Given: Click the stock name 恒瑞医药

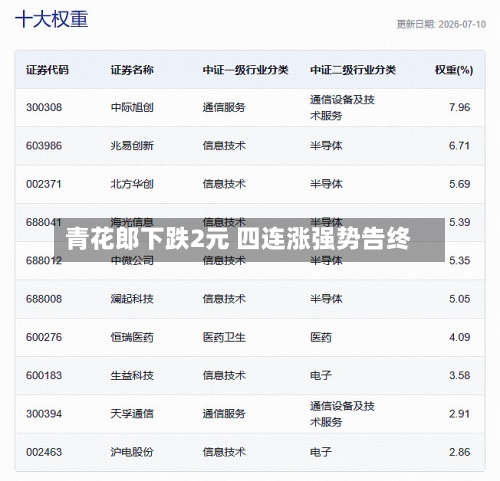Looking at the screenshot, I should pos(132,337).
